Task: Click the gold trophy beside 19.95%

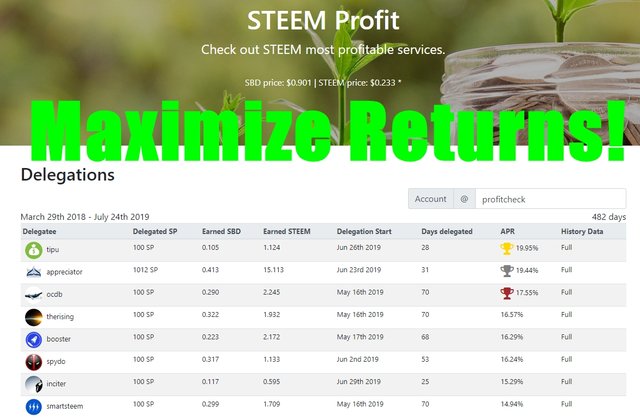Action: (x=507, y=248)
